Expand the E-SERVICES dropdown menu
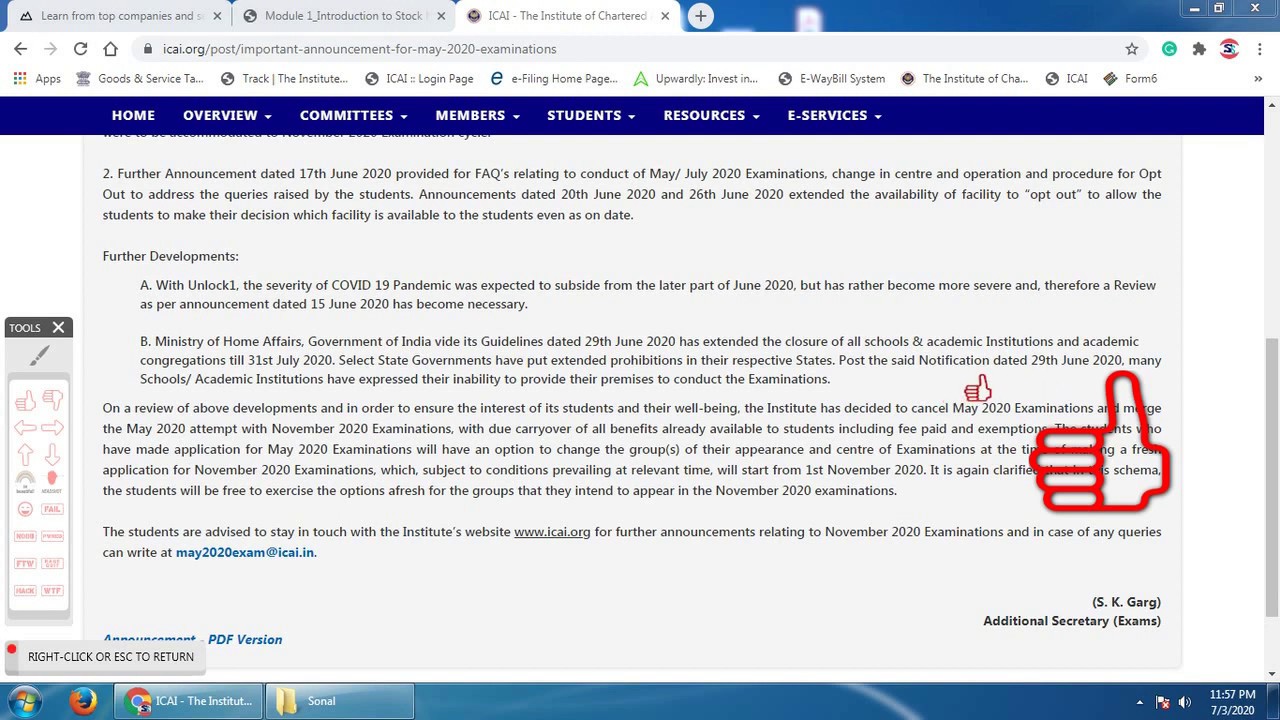The height and width of the screenshot is (720, 1280). [834, 115]
